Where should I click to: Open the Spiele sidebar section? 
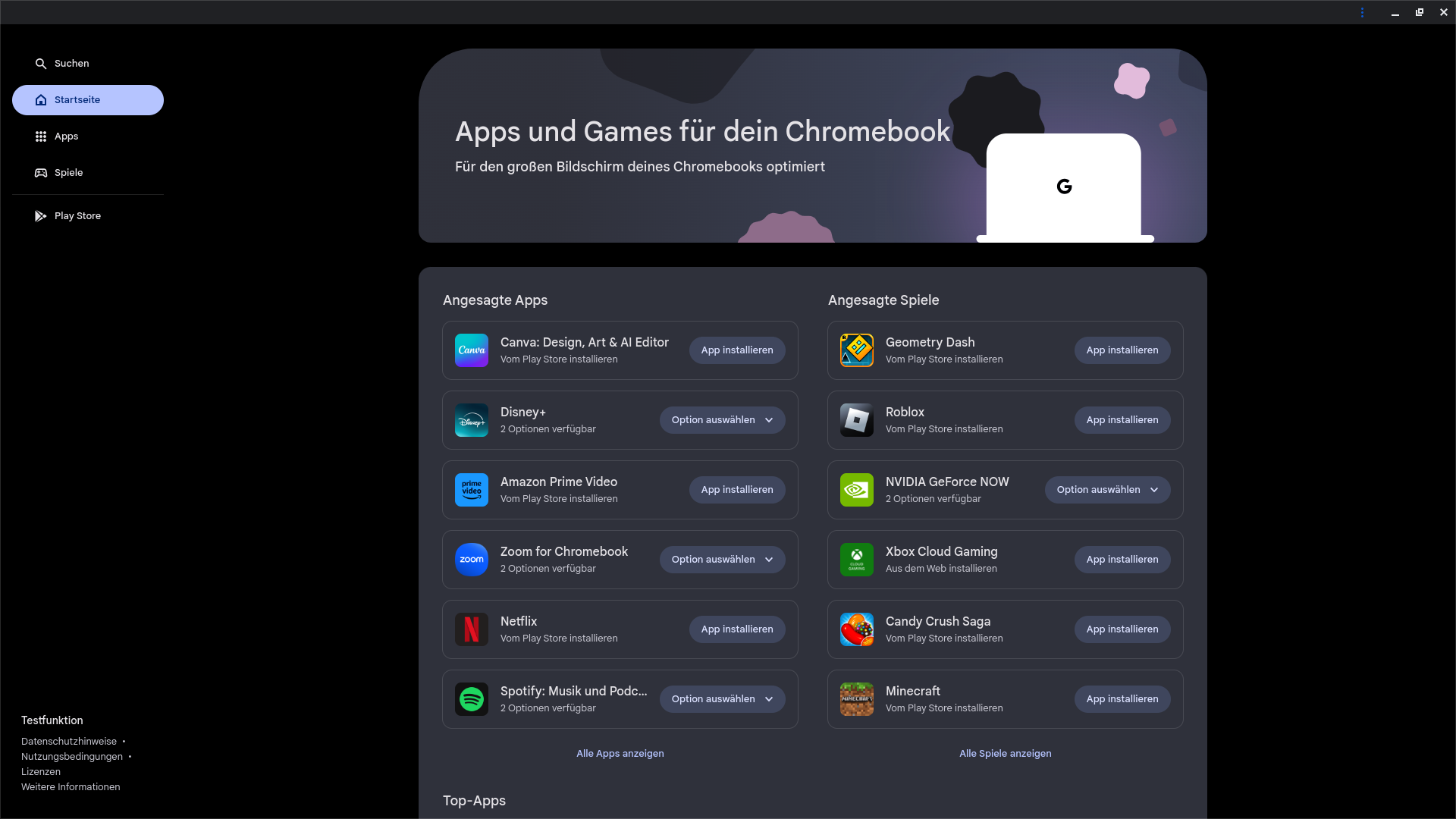[x=68, y=173]
